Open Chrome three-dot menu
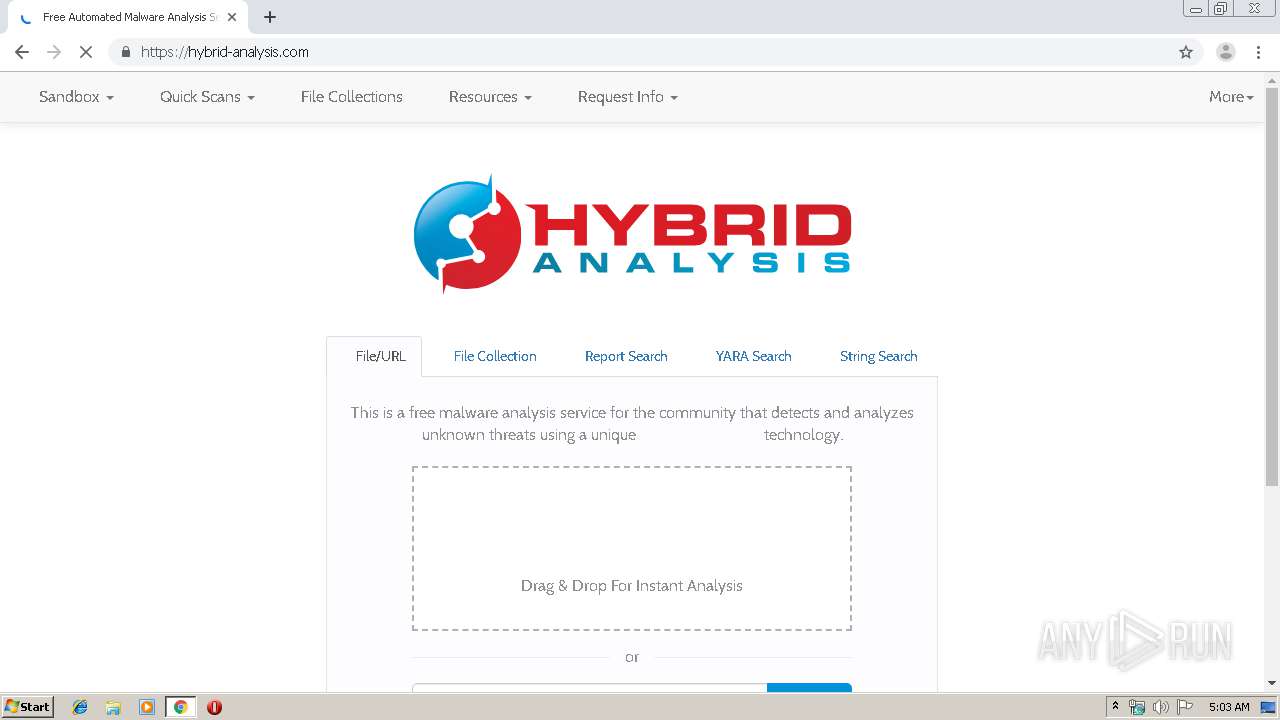1280x720 pixels. click(x=1258, y=52)
